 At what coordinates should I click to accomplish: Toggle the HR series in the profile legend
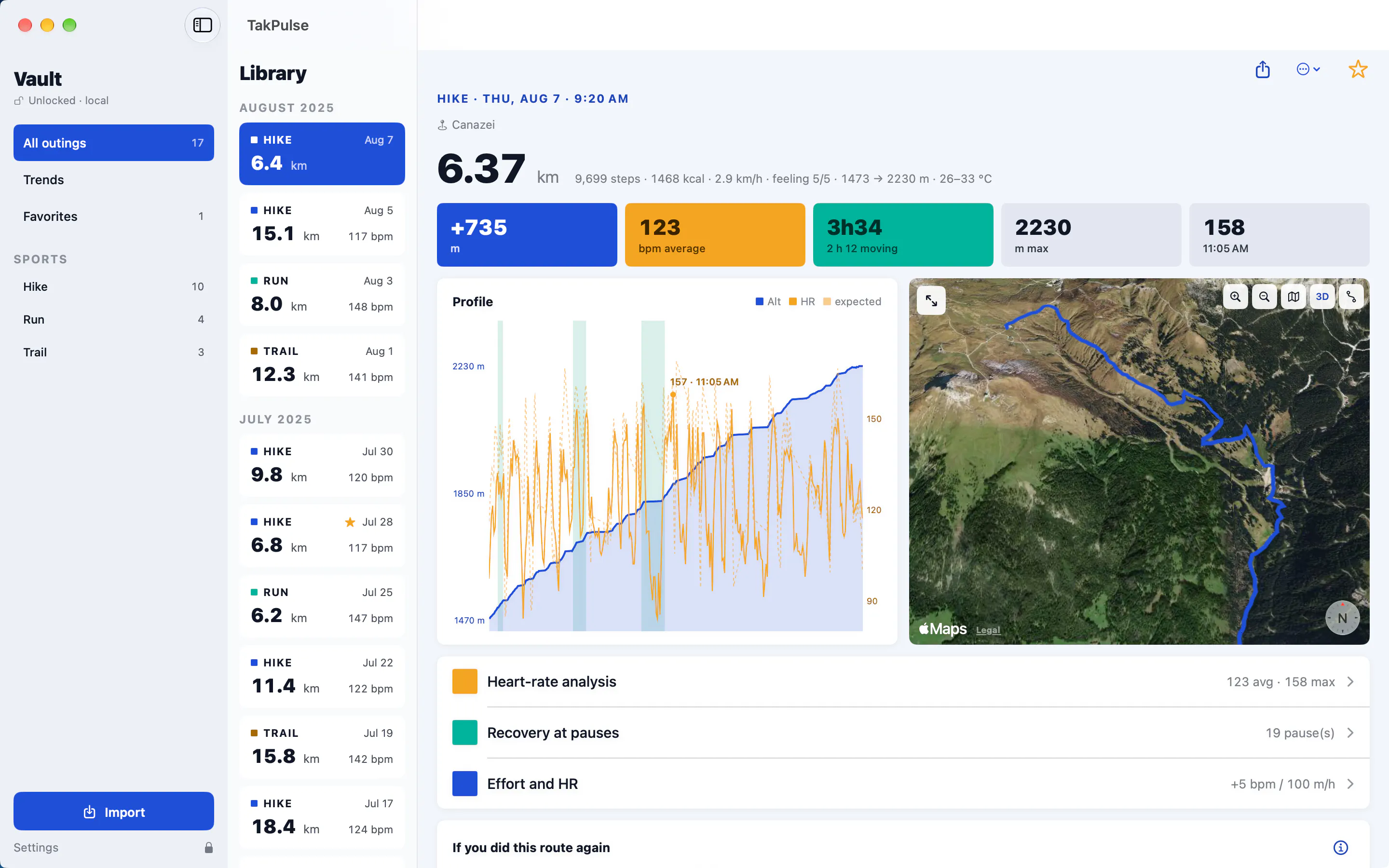[802, 301]
